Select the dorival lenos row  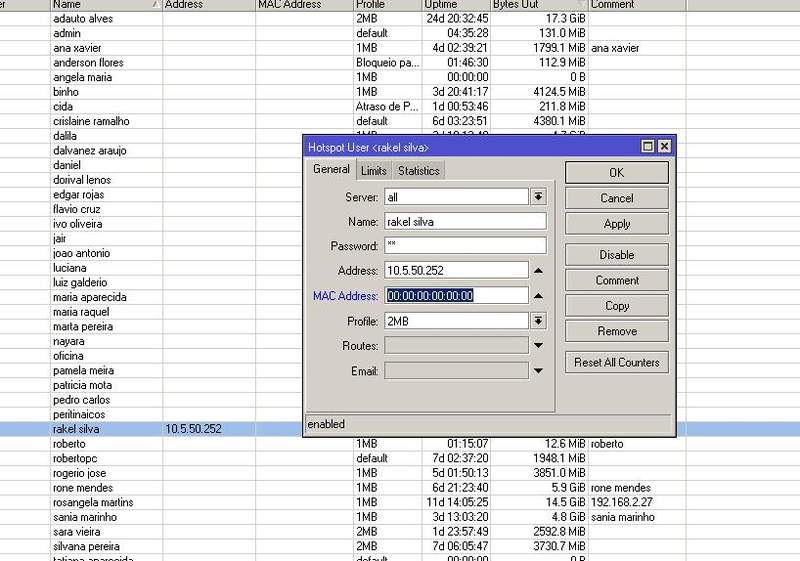(151, 180)
